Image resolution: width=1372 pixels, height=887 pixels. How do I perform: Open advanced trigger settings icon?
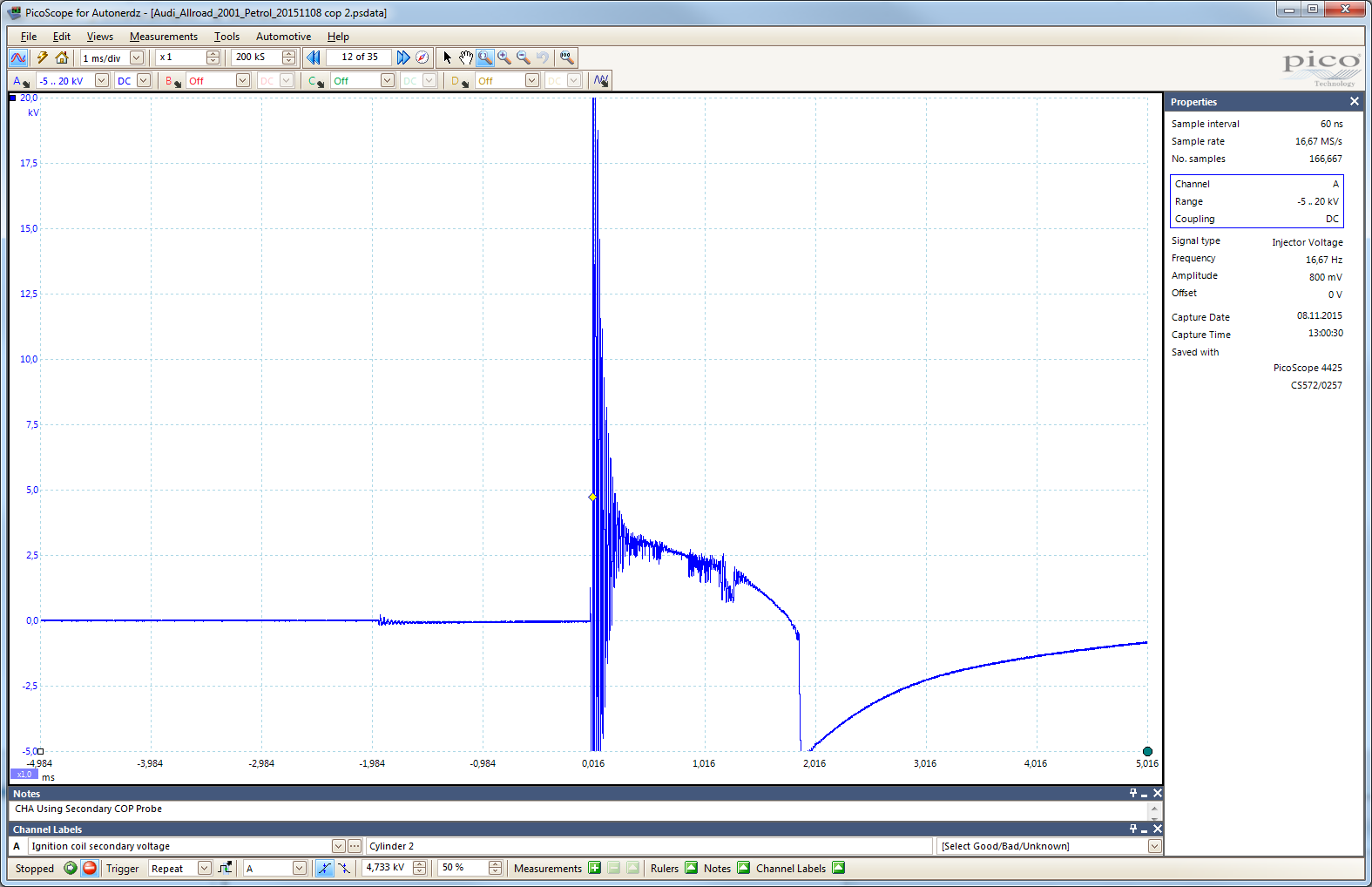point(226,868)
